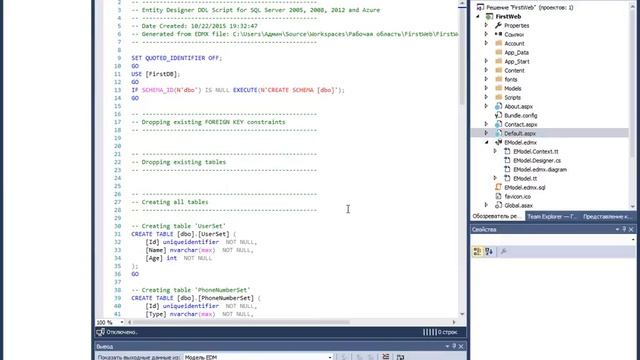Click the toggle word wrap icon in Output panel
640x360 pixels.
click(400, 357)
